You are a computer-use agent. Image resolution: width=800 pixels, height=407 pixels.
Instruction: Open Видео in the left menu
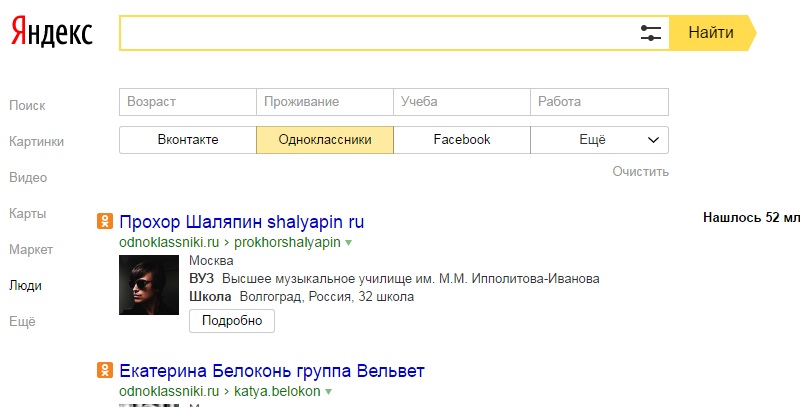click(28, 177)
